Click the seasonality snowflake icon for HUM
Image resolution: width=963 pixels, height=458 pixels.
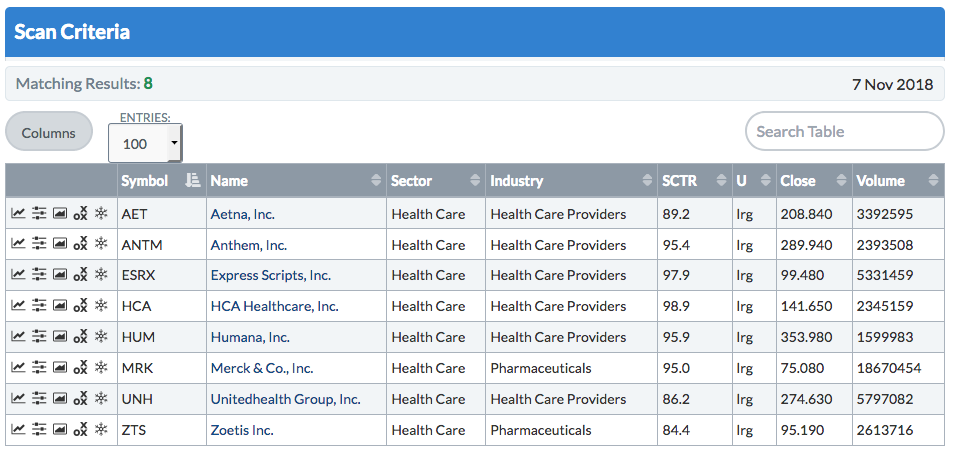101,338
